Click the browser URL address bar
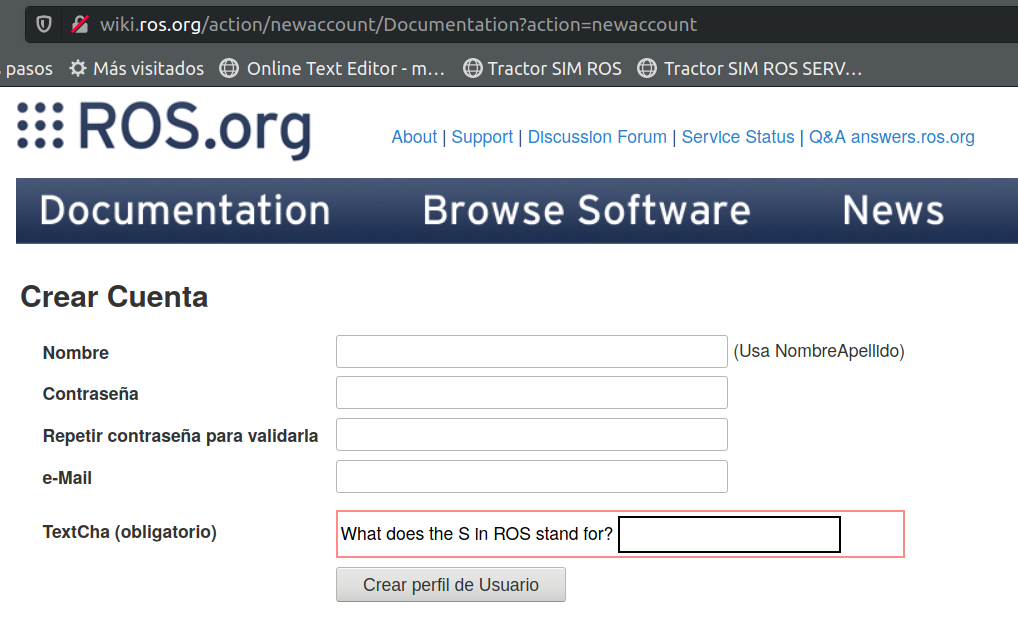Viewport: 1018px width, 643px height. pyautogui.click(x=519, y=25)
